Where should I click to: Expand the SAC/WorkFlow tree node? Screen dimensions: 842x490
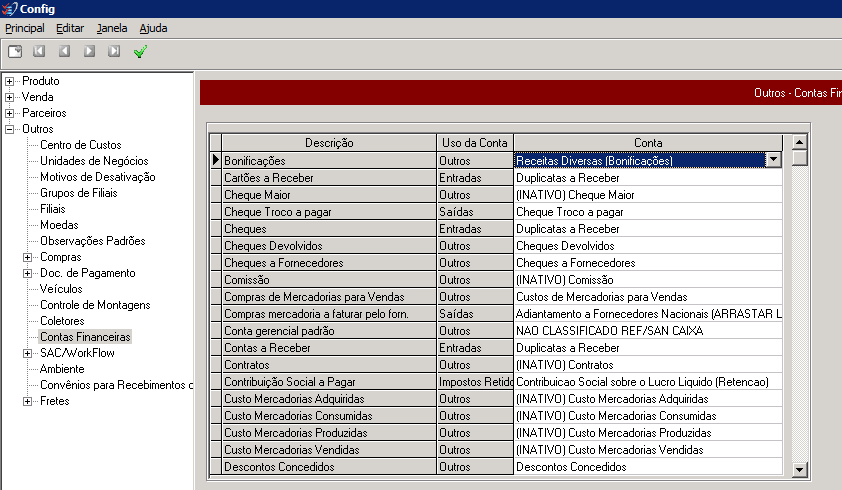(27, 354)
